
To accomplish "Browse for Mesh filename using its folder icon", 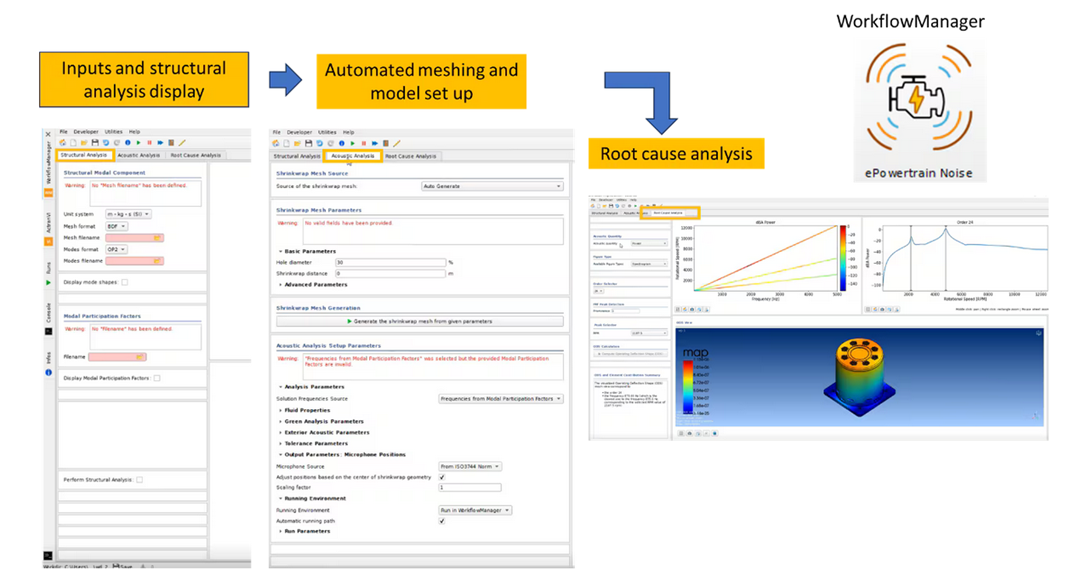I will (x=158, y=238).
